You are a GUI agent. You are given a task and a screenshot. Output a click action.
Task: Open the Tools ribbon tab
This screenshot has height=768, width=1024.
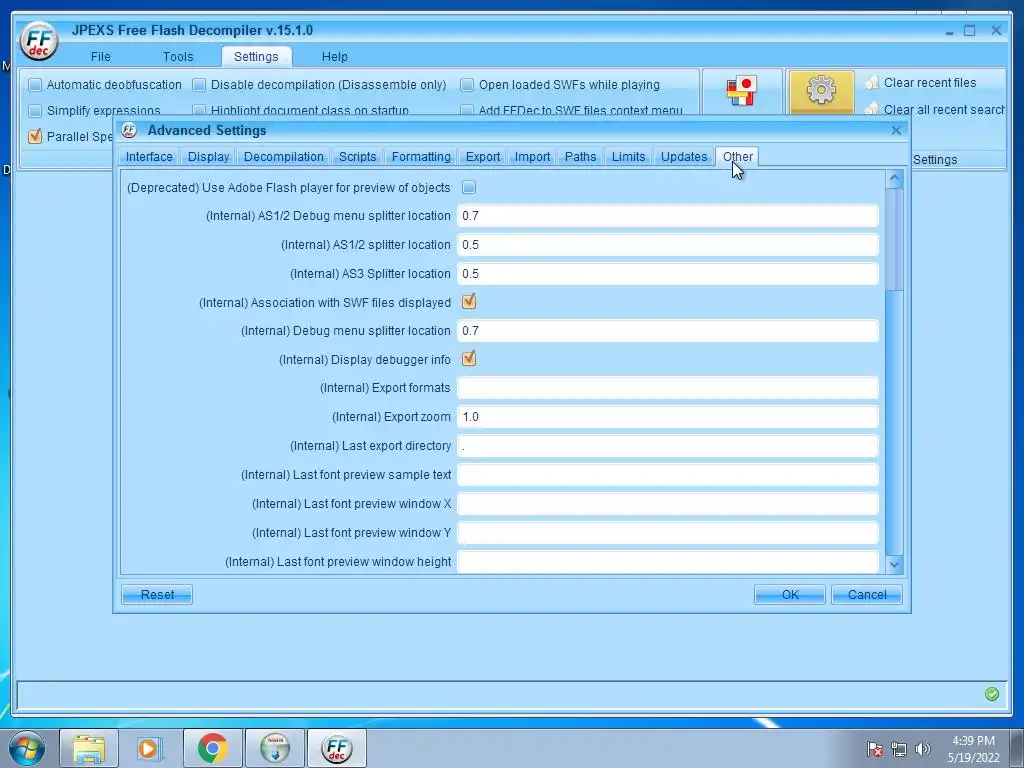pyautogui.click(x=178, y=57)
